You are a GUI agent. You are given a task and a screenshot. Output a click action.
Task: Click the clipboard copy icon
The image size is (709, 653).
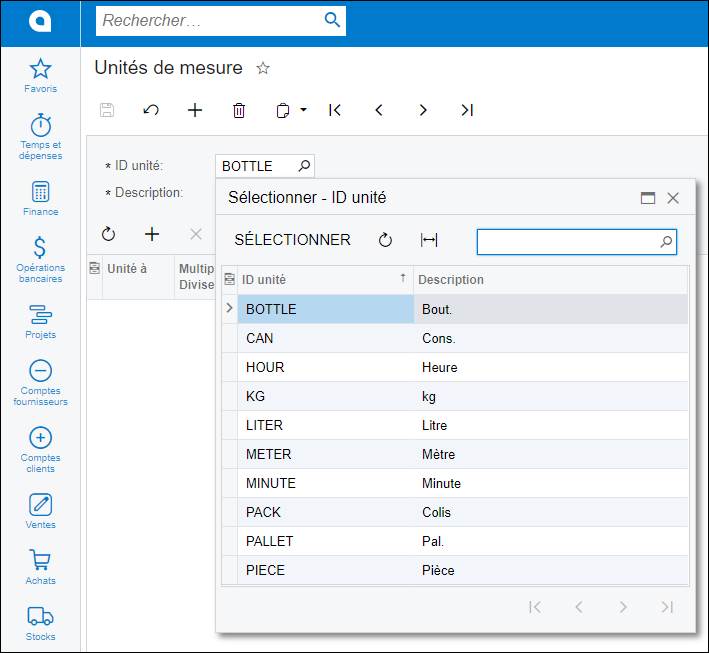point(283,110)
